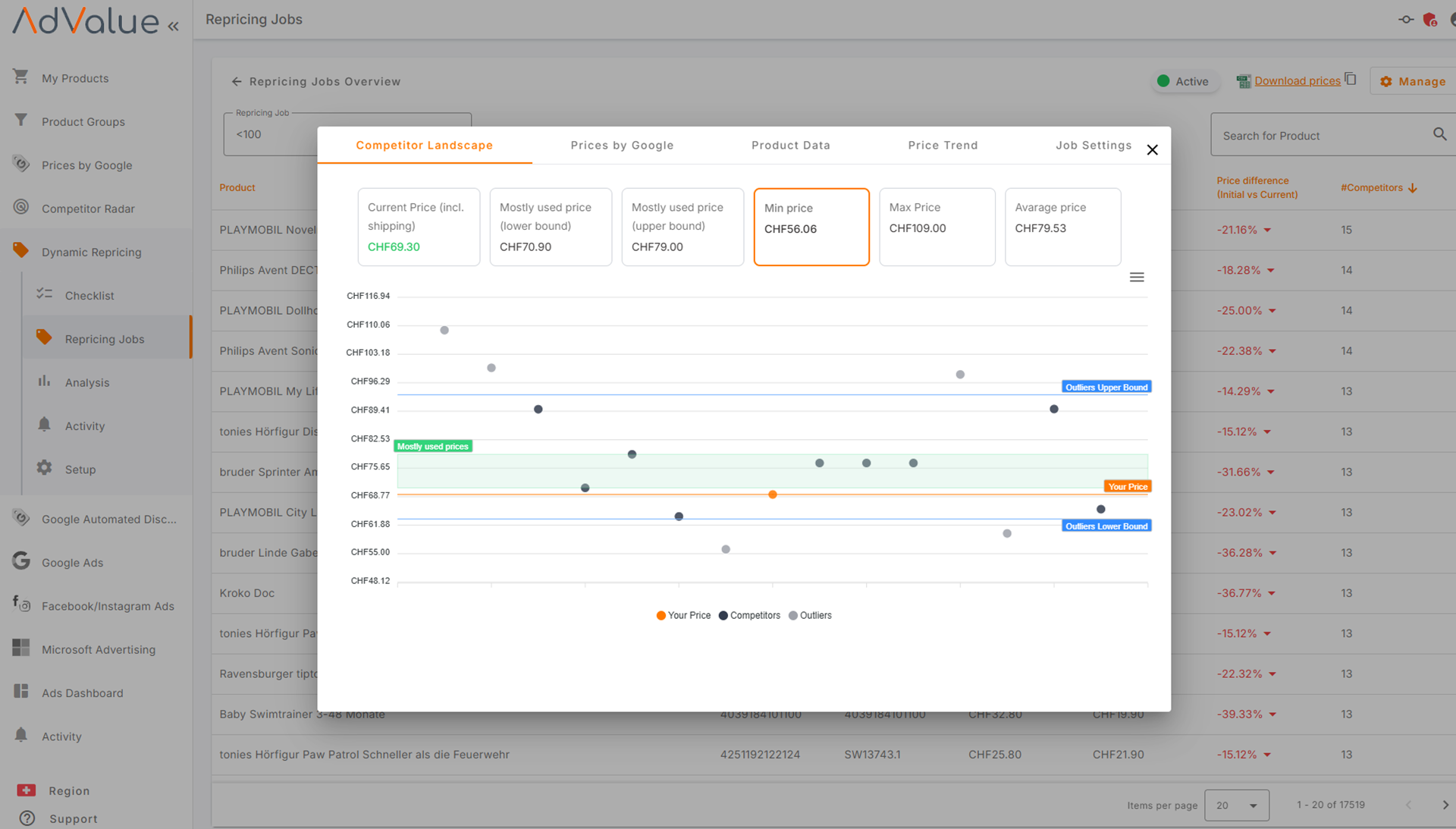This screenshot has height=829, width=1456.
Task: Switch to Price Trend tab
Action: [943, 146]
